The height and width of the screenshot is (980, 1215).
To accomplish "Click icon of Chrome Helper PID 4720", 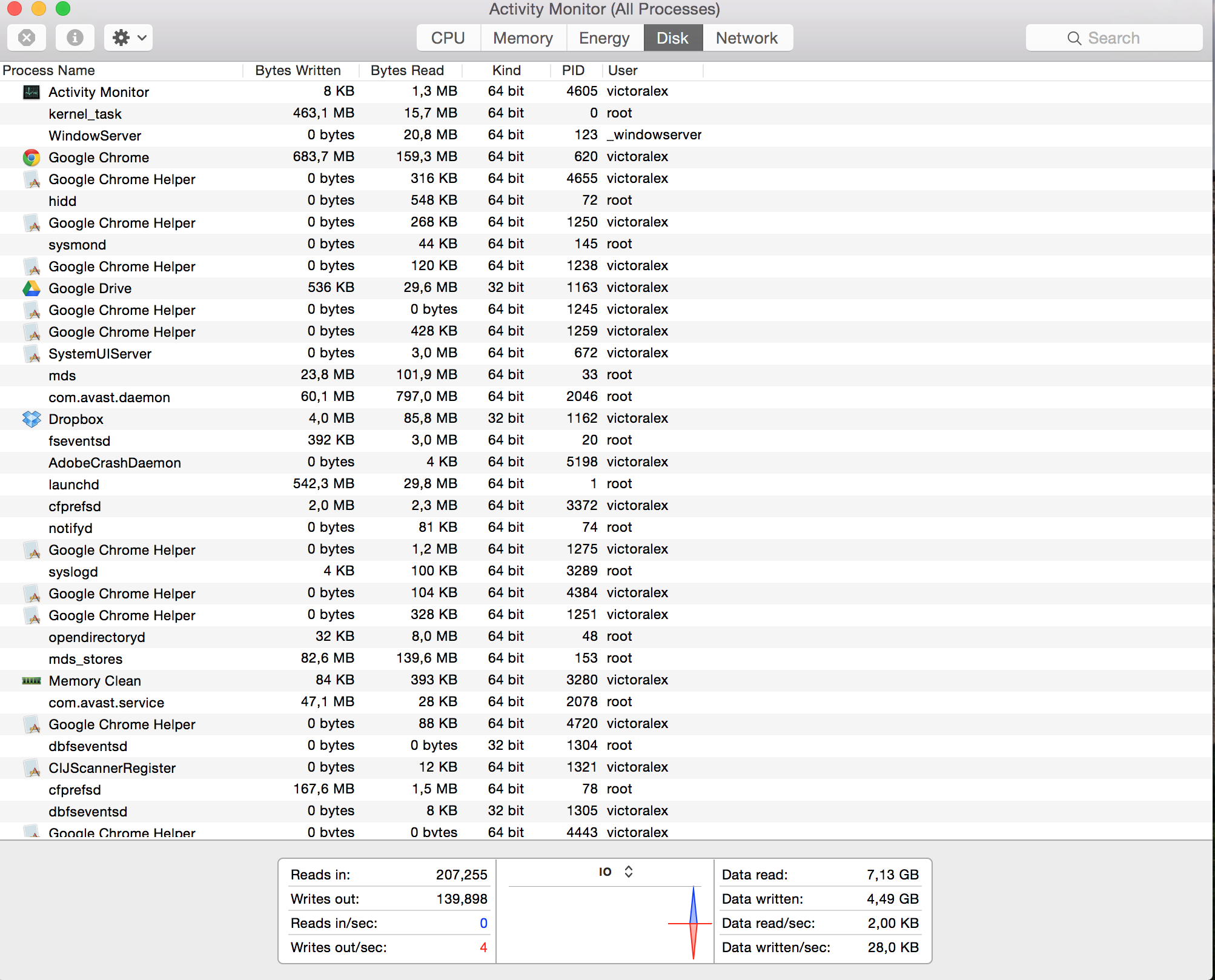I will point(31,724).
